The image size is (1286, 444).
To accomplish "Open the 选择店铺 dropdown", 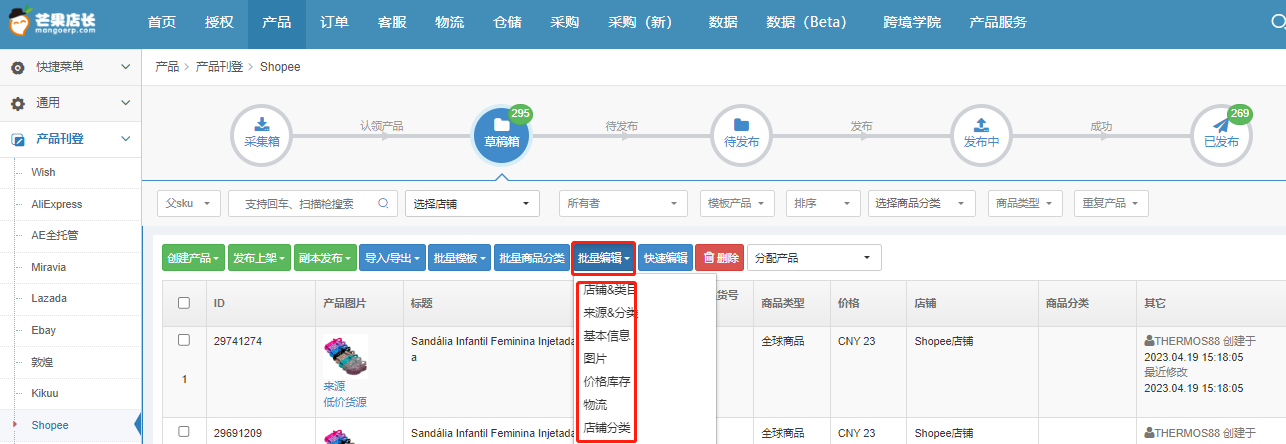I will pyautogui.click(x=472, y=203).
